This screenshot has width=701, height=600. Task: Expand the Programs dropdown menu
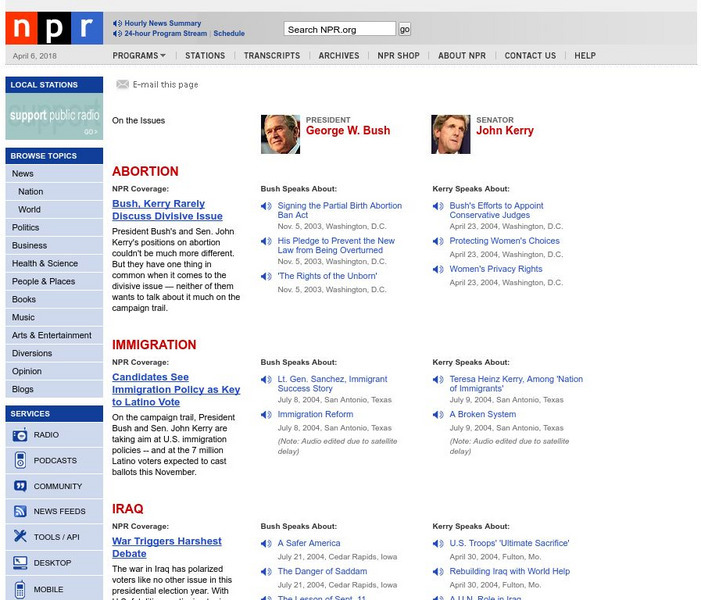[139, 55]
